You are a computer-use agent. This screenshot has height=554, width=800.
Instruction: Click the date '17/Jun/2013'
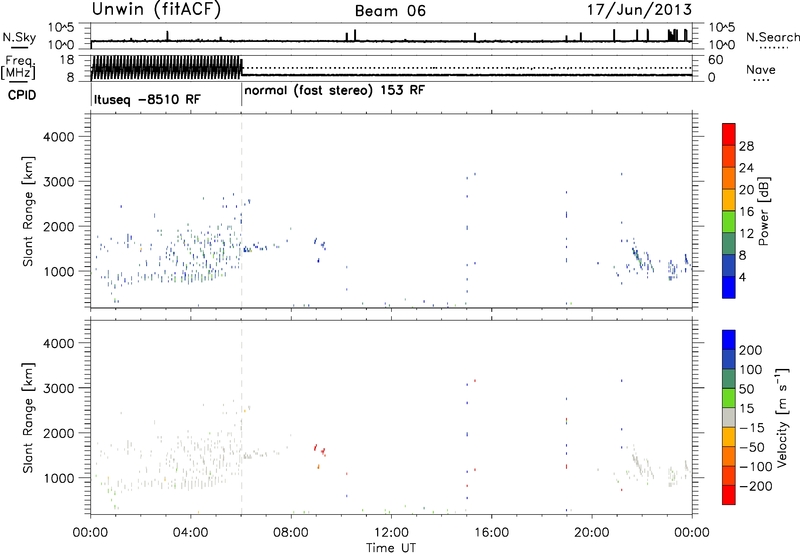coord(640,10)
